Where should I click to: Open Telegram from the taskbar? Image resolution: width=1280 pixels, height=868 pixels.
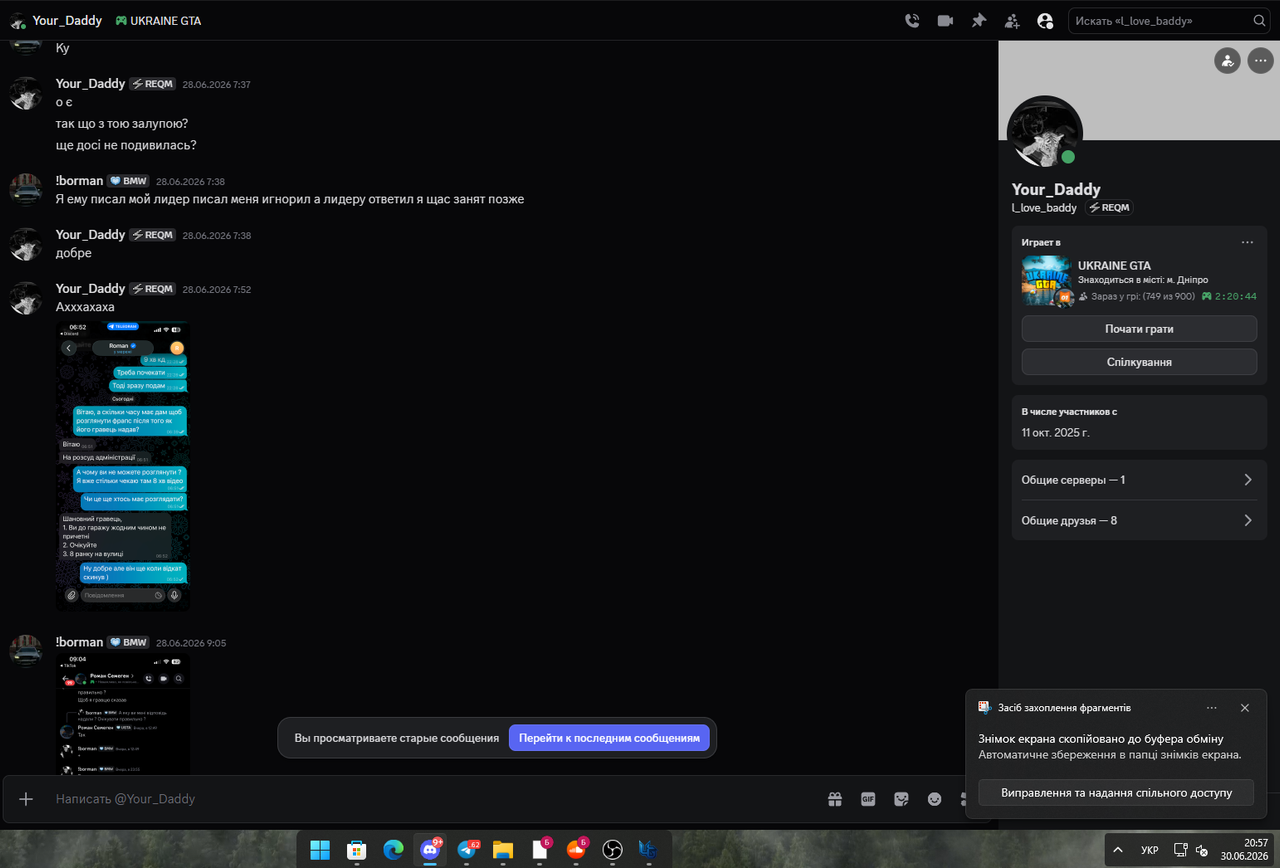tap(467, 850)
